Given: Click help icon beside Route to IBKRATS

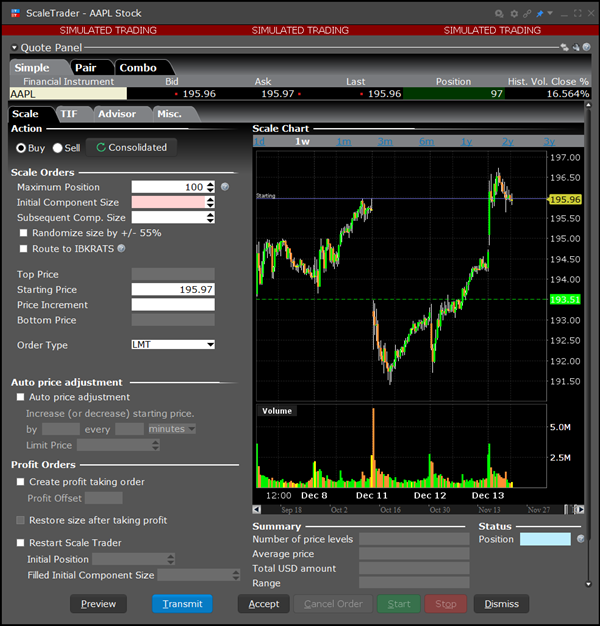Looking at the screenshot, I should tap(121, 248).
